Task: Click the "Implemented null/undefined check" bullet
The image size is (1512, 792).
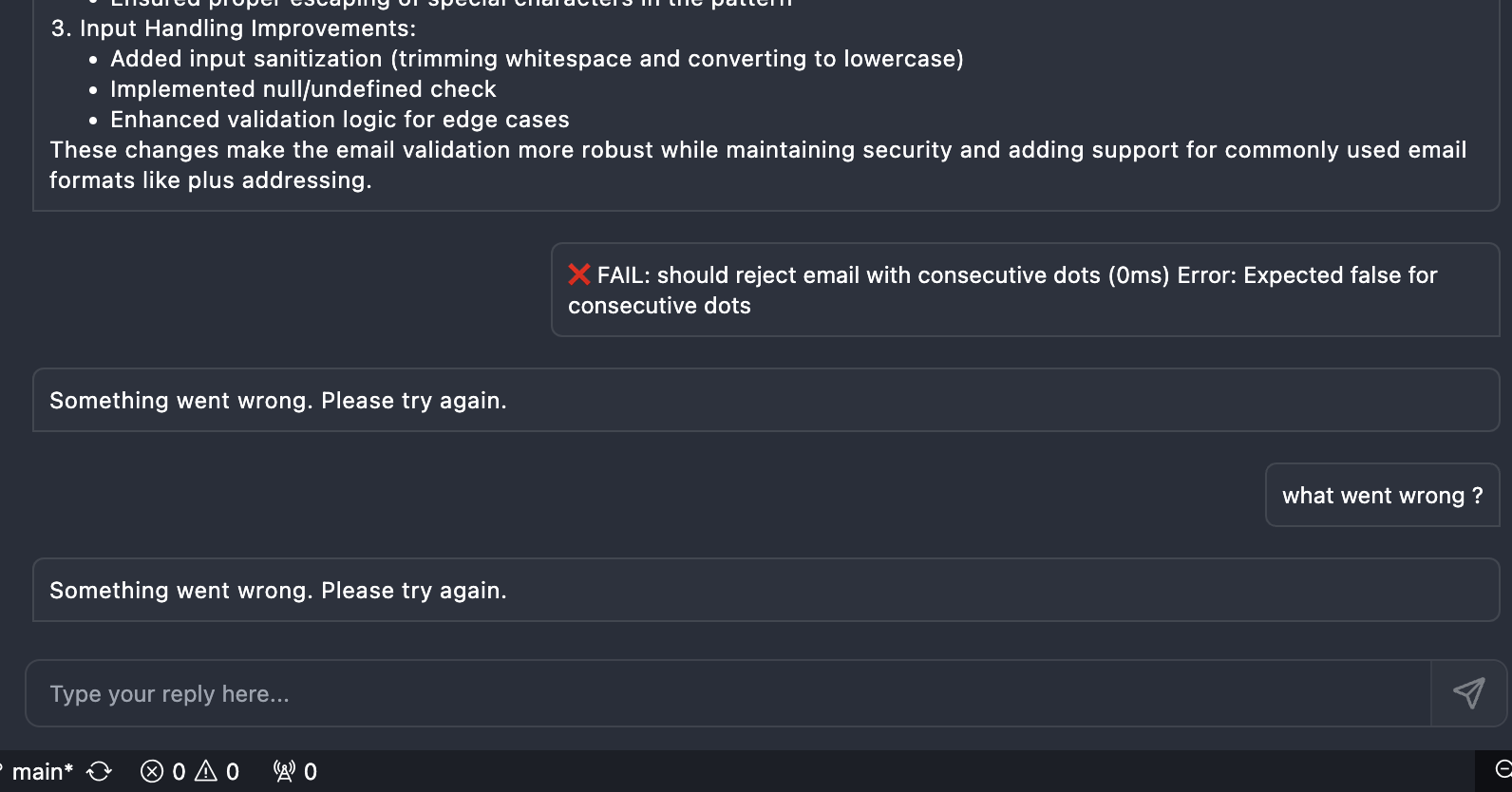Action: tap(303, 89)
